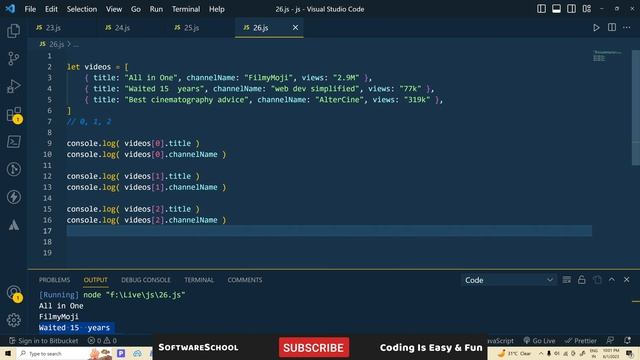Clear the output panel

coord(567,280)
